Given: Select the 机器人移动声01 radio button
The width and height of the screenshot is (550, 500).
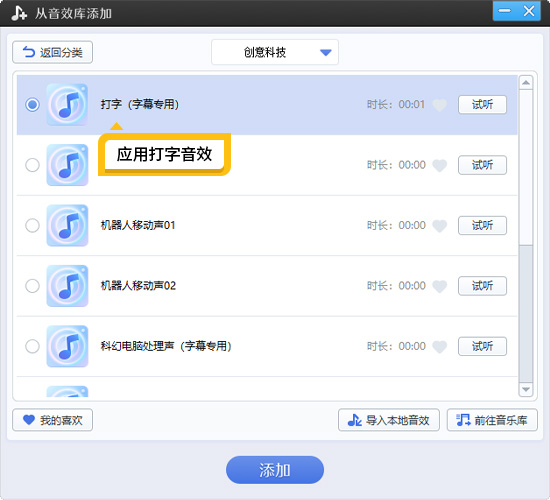Looking at the screenshot, I should click(x=32, y=225).
